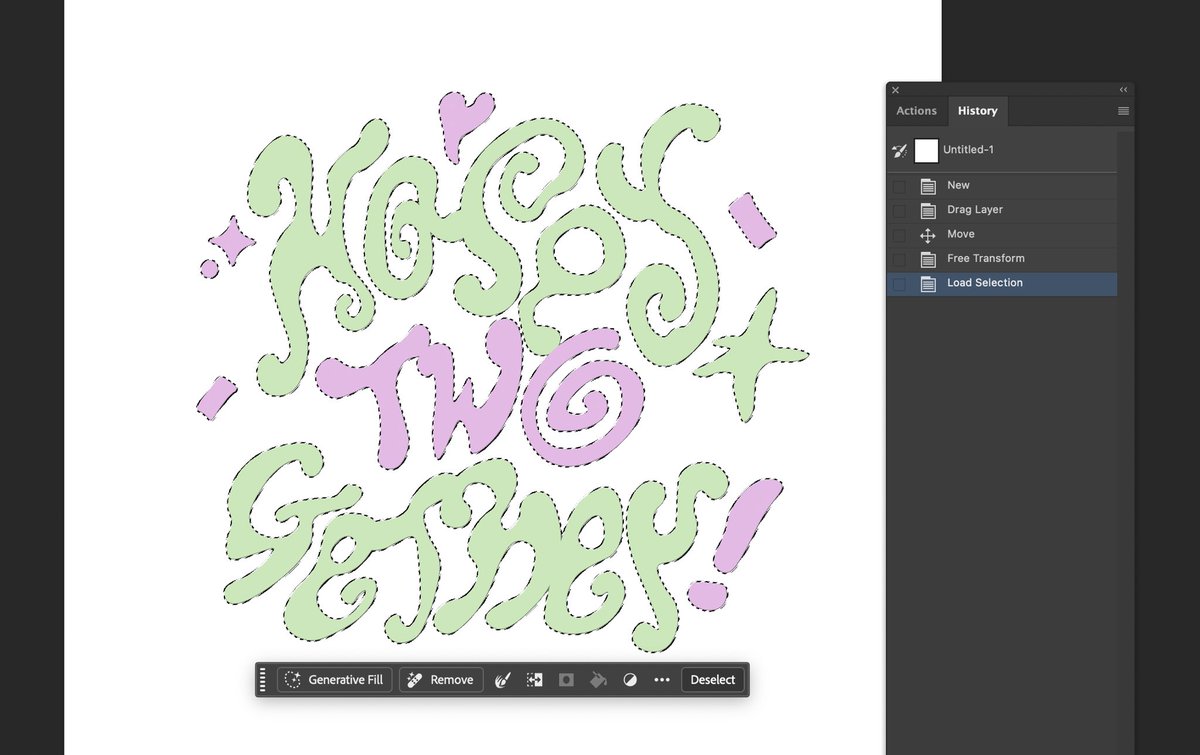The image size is (1200, 755).
Task: Click the document icon beside Drag Layer
Action: tap(927, 210)
